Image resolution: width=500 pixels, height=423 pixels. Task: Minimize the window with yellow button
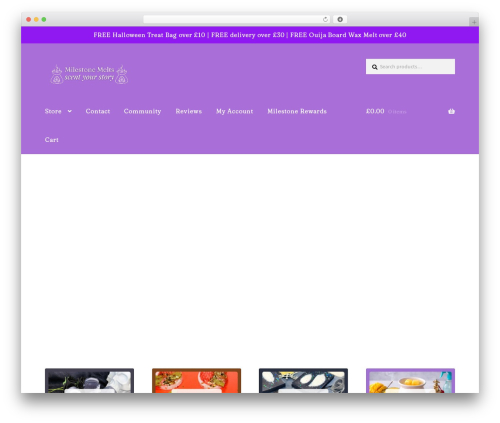click(36, 20)
